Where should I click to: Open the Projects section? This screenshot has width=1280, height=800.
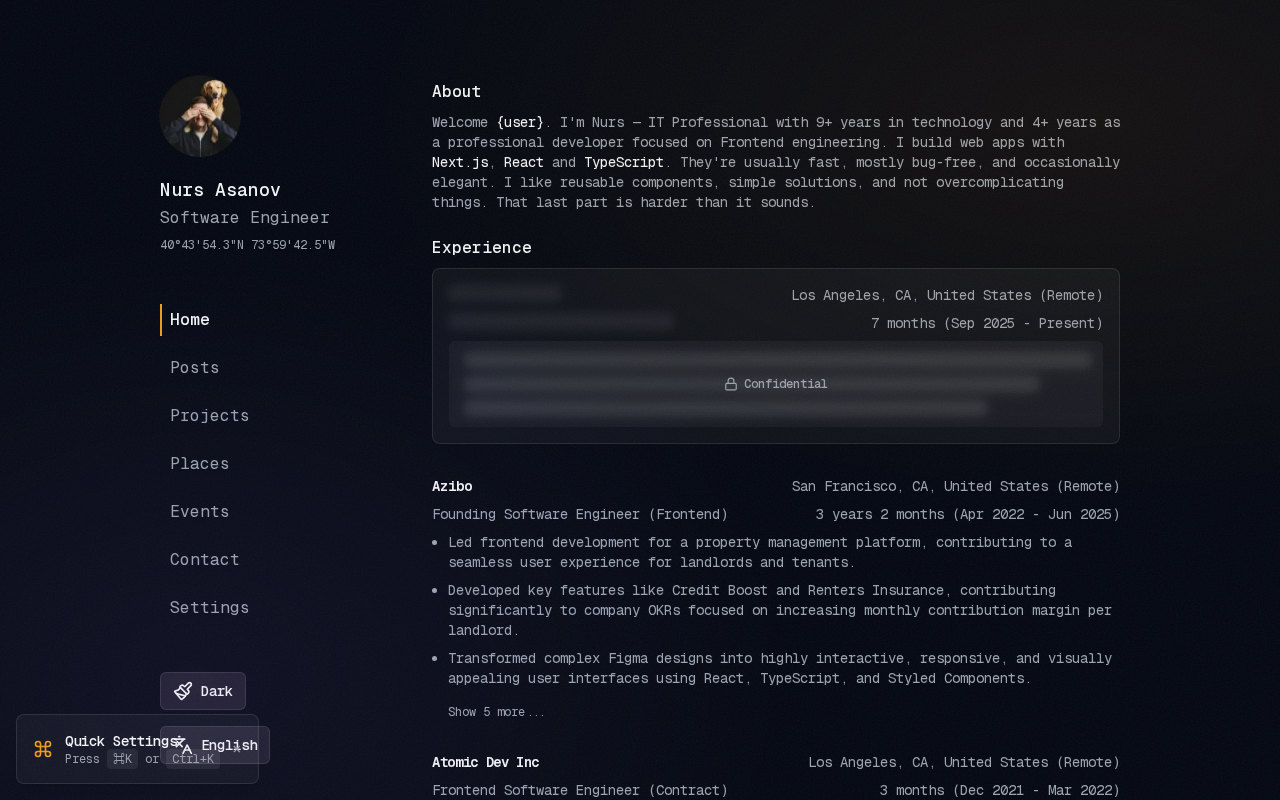[x=210, y=416]
